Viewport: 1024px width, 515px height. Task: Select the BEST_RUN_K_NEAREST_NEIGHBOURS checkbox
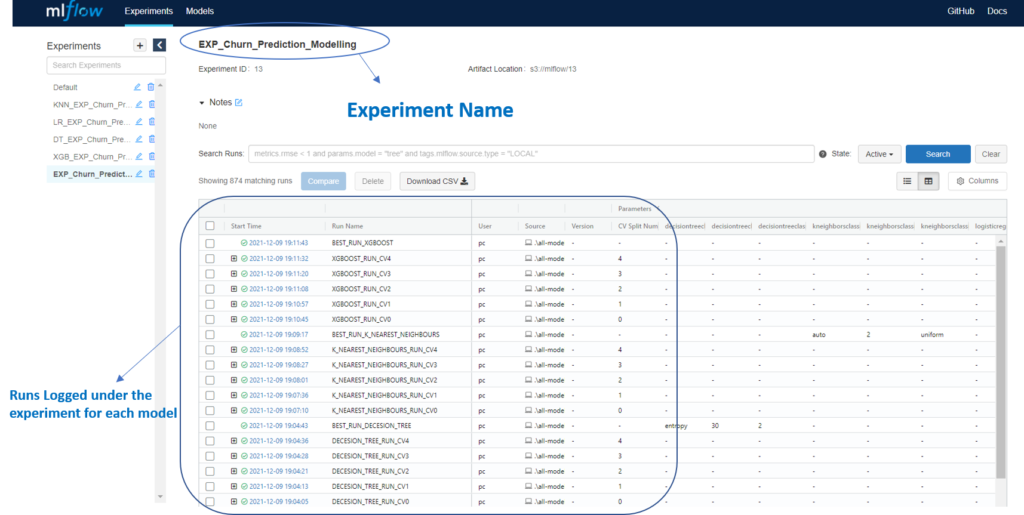click(x=210, y=334)
